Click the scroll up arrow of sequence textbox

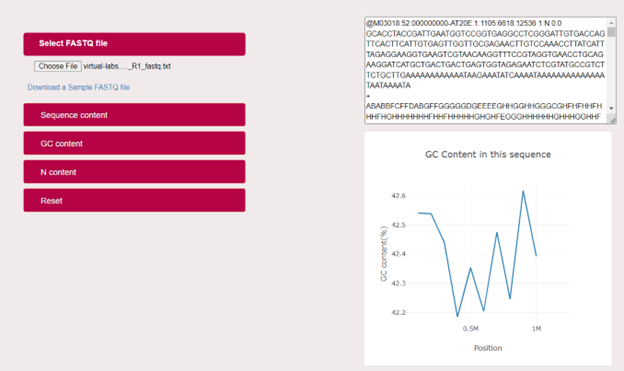611,22
